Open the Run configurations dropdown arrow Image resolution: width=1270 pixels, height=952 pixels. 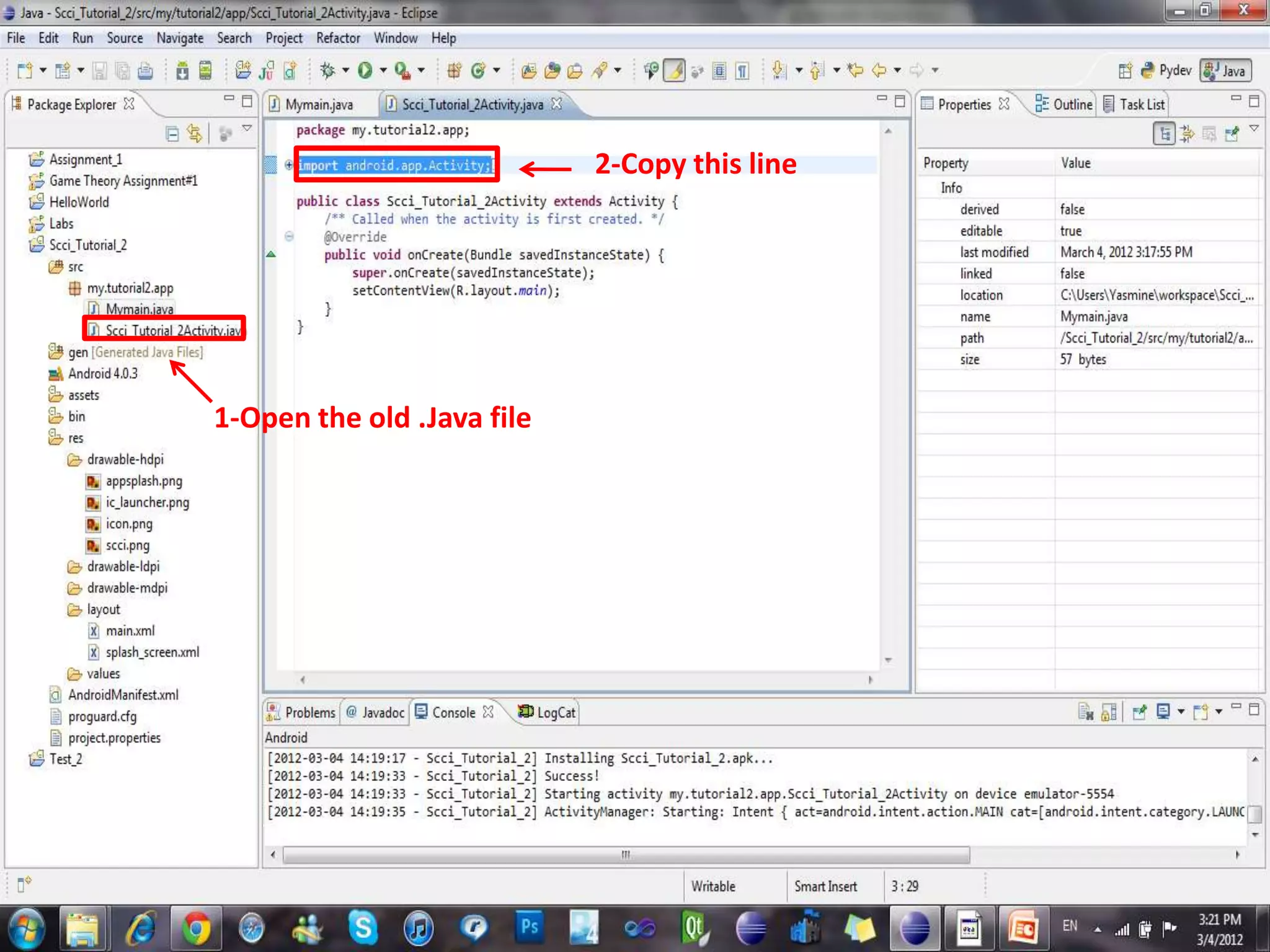pos(383,71)
